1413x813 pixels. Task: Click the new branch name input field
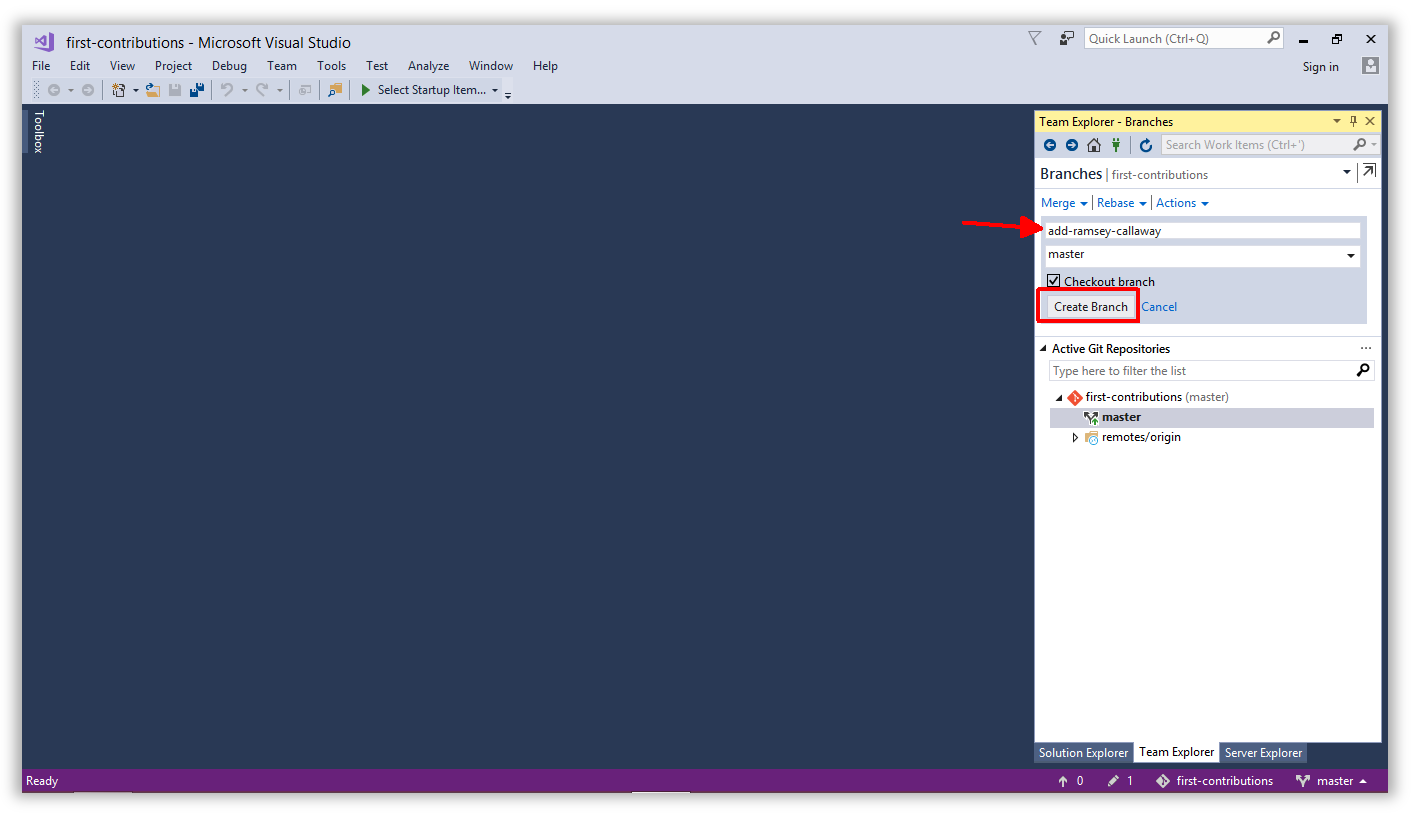coord(1200,230)
